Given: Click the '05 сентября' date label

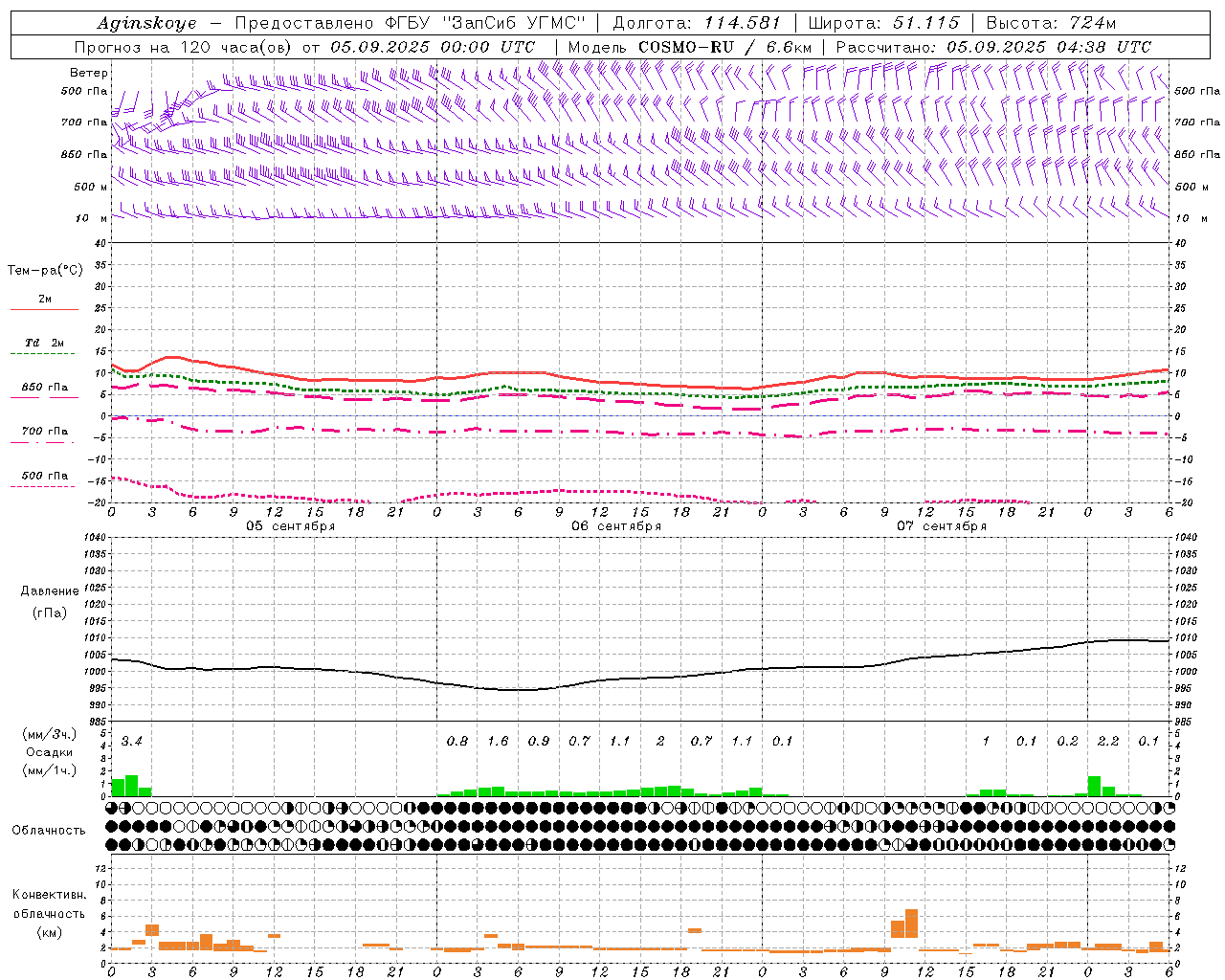Looking at the screenshot, I should [291, 526].
